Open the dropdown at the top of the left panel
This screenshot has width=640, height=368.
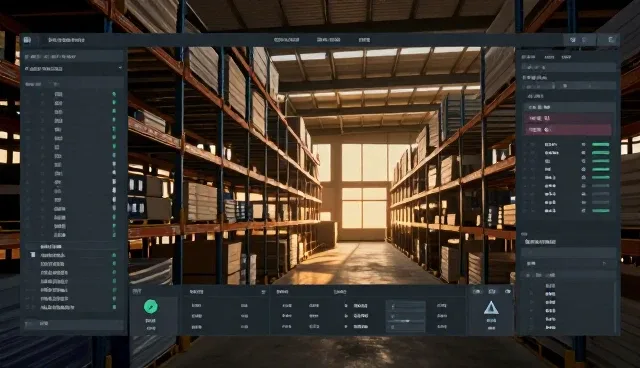pyautogui.click(x=73, y=69)
